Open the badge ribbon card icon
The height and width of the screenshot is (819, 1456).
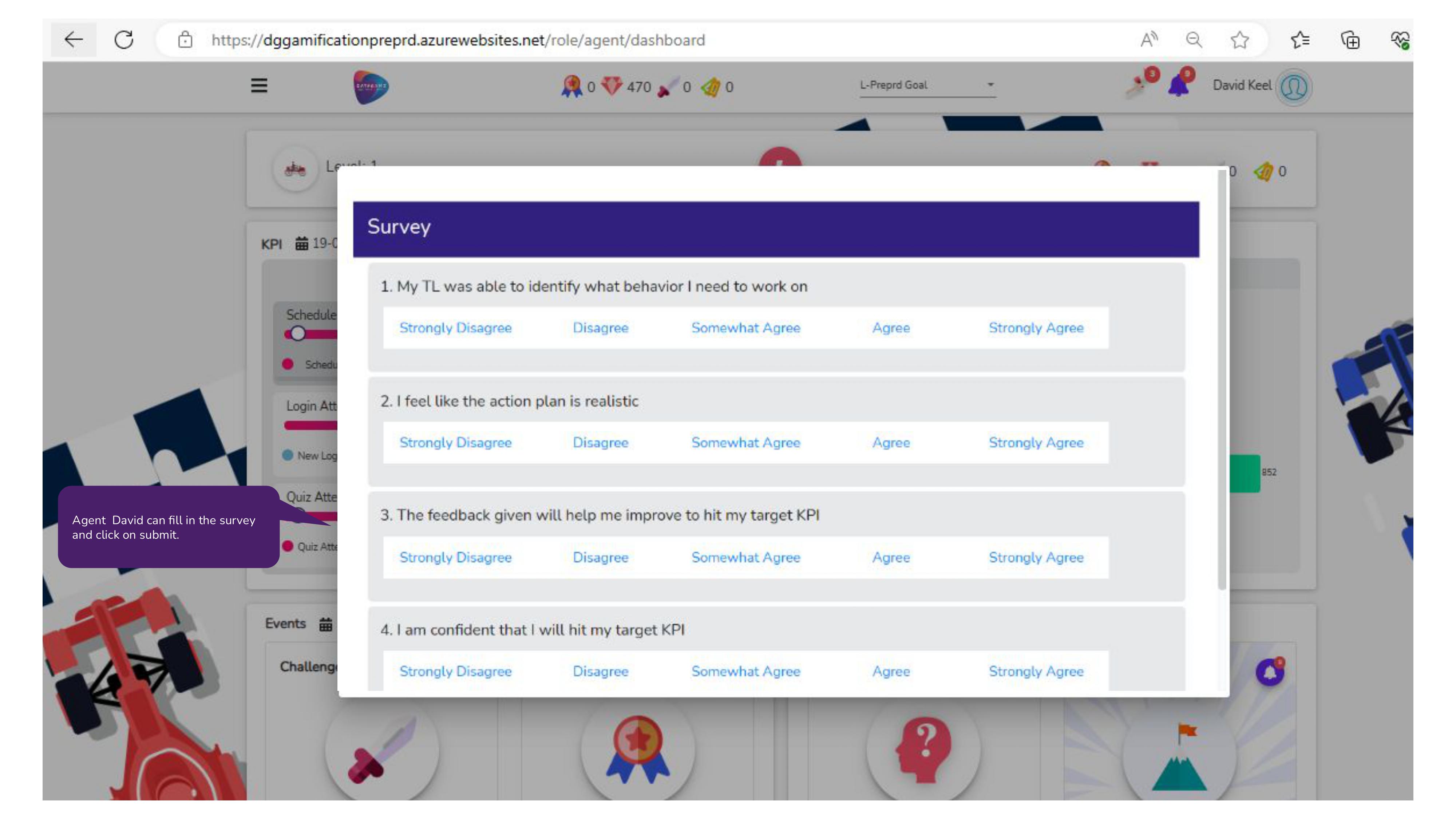[x=638, y=749]
